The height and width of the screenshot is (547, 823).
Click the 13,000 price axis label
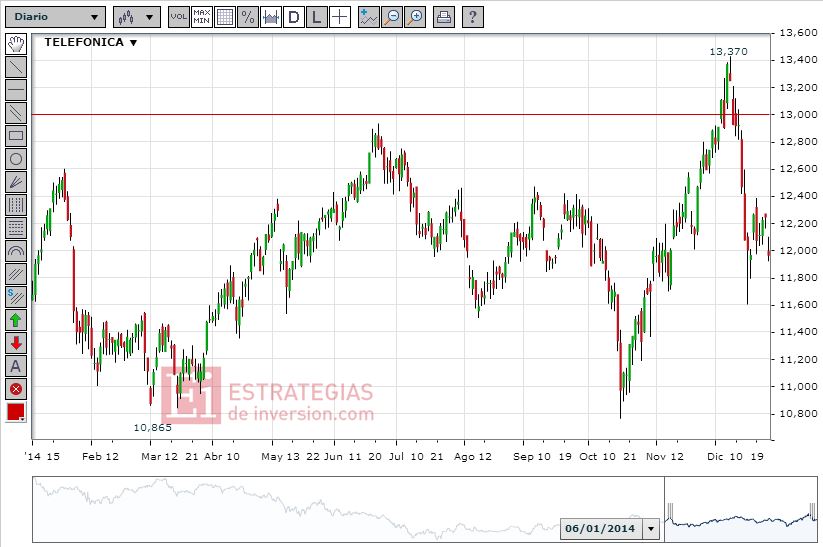(798, 114)
